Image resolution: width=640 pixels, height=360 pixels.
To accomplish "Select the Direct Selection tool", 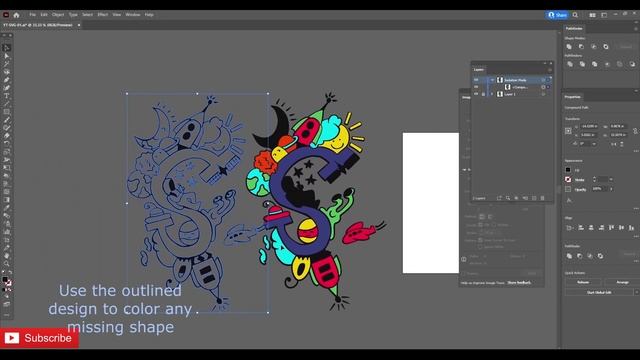I will click(6, 56).
